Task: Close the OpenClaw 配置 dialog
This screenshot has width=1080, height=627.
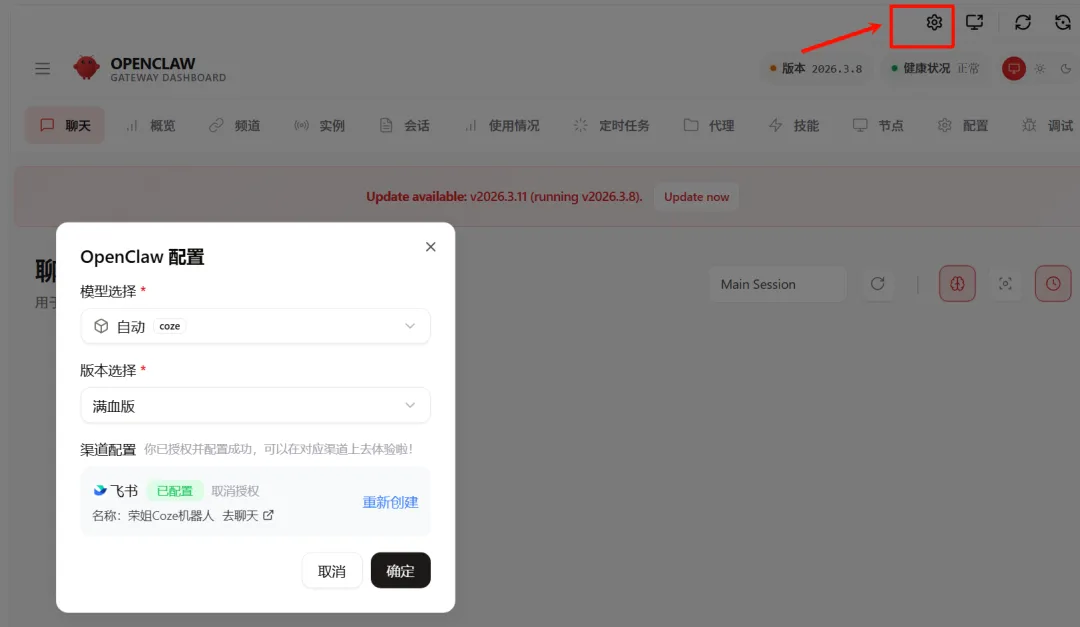Action: tap(430, 247)
